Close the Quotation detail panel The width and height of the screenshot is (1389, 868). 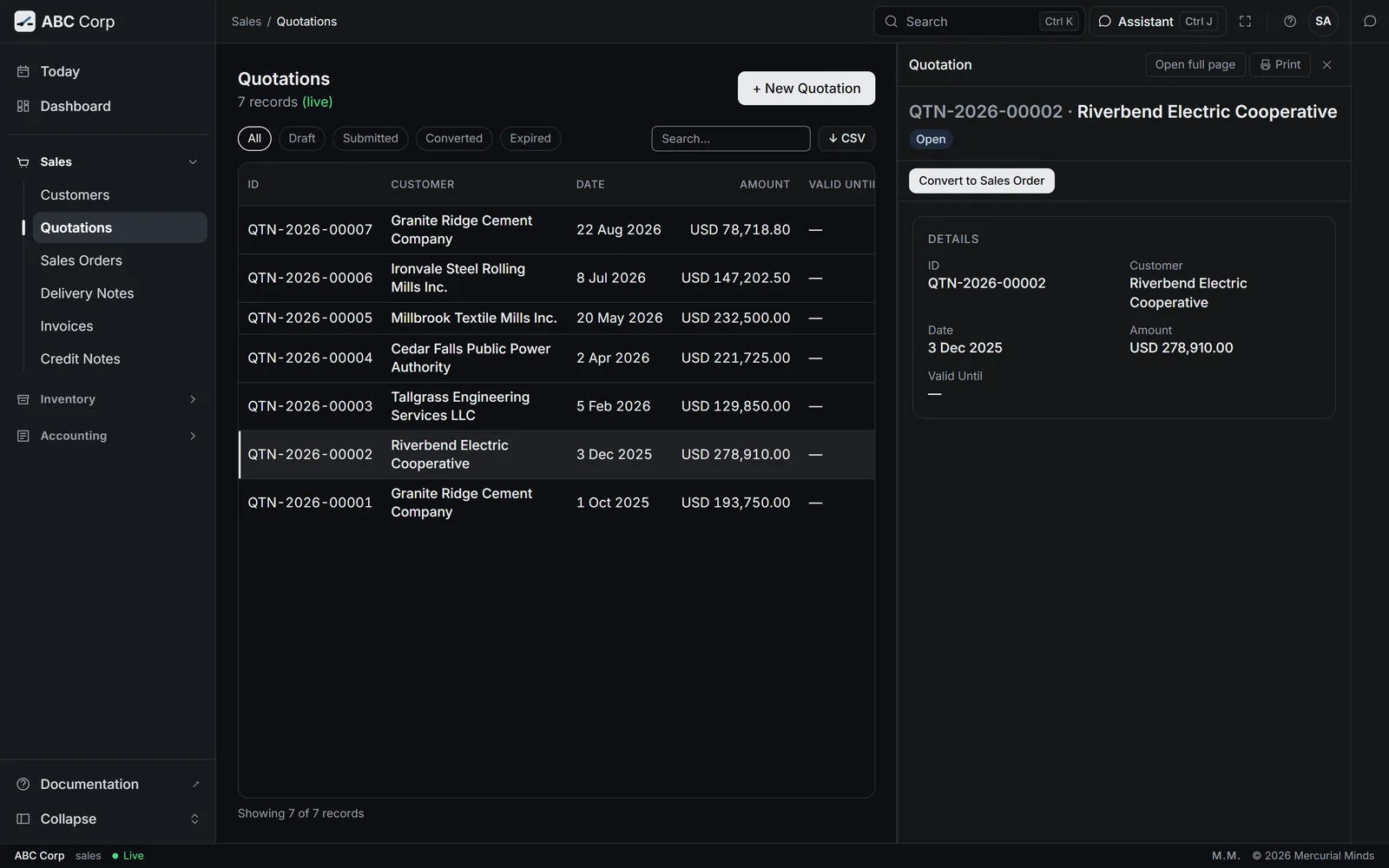(1326, 65)
